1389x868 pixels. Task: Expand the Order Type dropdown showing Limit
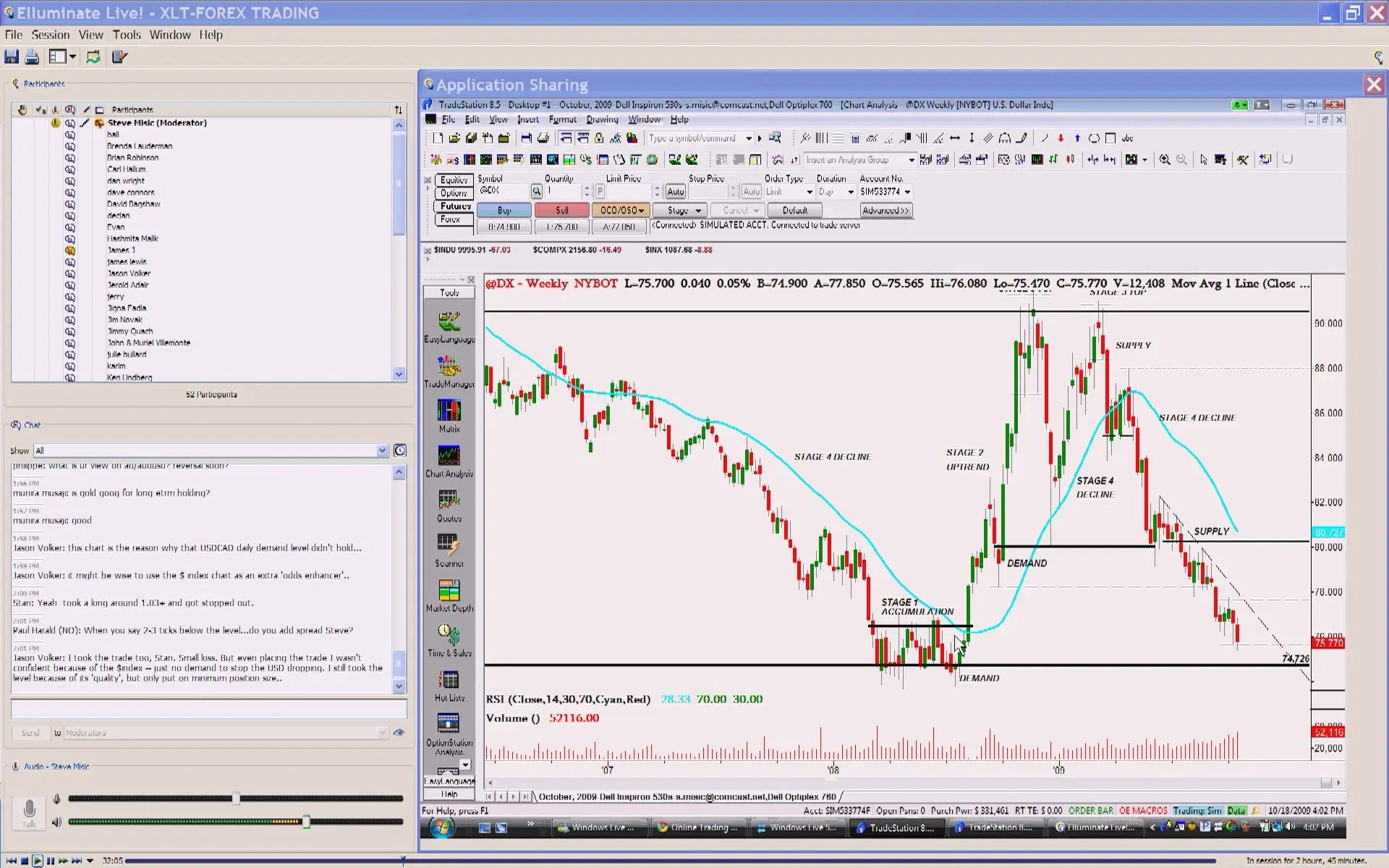[810, 192]
